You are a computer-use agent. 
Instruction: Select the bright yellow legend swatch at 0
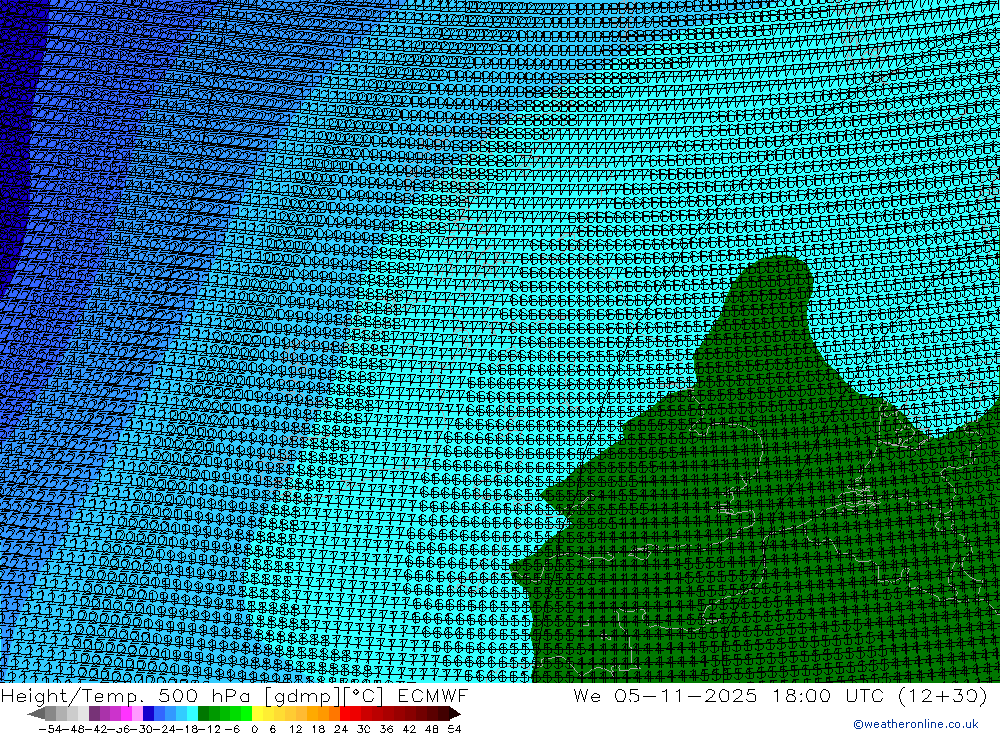(258, 714)
